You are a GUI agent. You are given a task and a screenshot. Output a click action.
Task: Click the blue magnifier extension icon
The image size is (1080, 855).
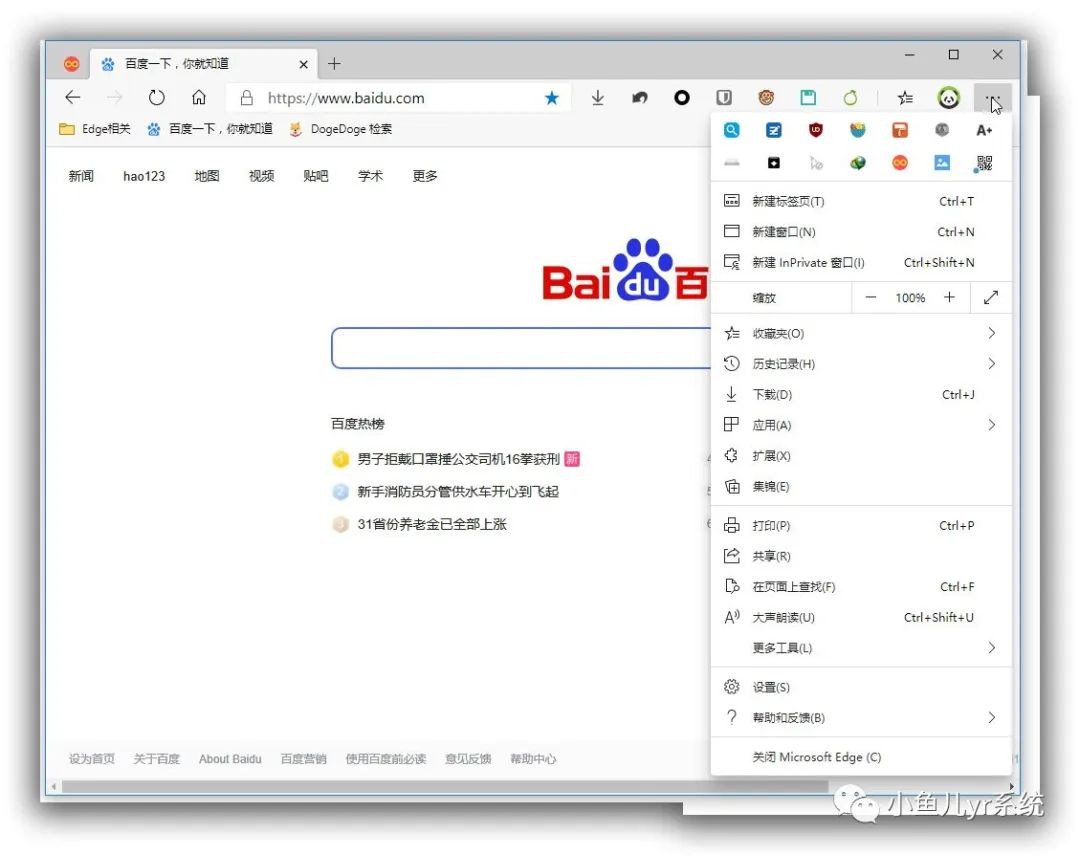tap(731, 130)
